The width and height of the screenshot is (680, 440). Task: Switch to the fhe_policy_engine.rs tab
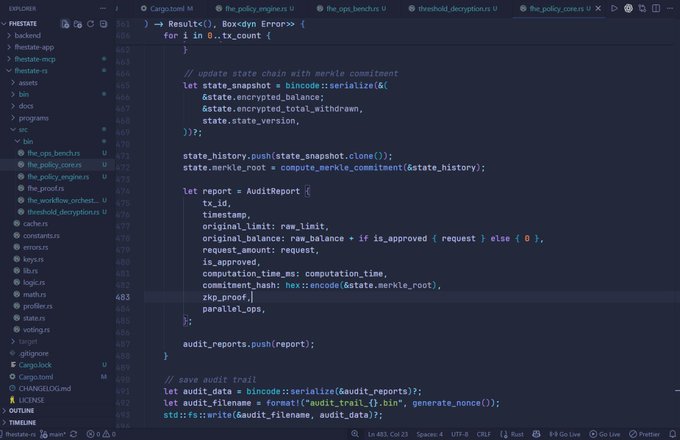click(255, 8)
